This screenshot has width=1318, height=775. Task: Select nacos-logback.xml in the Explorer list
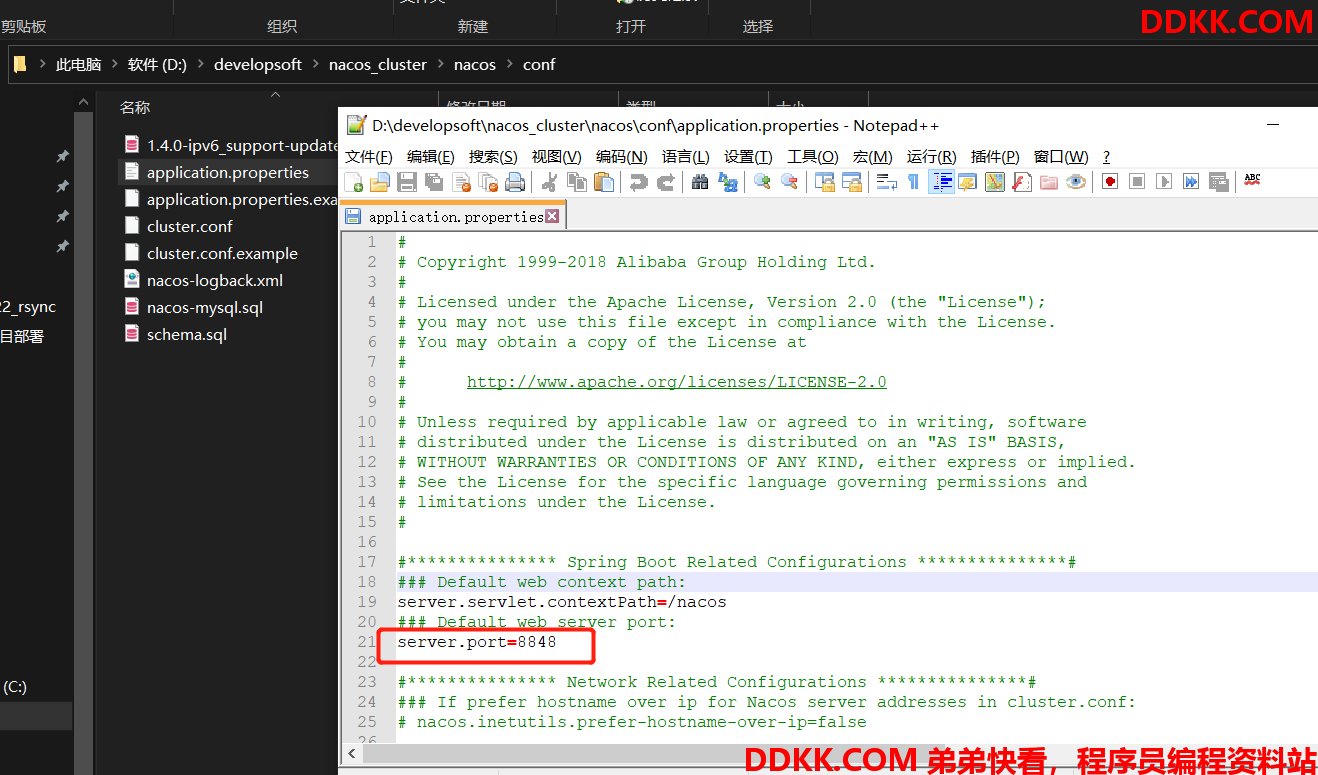coord(215,280)
